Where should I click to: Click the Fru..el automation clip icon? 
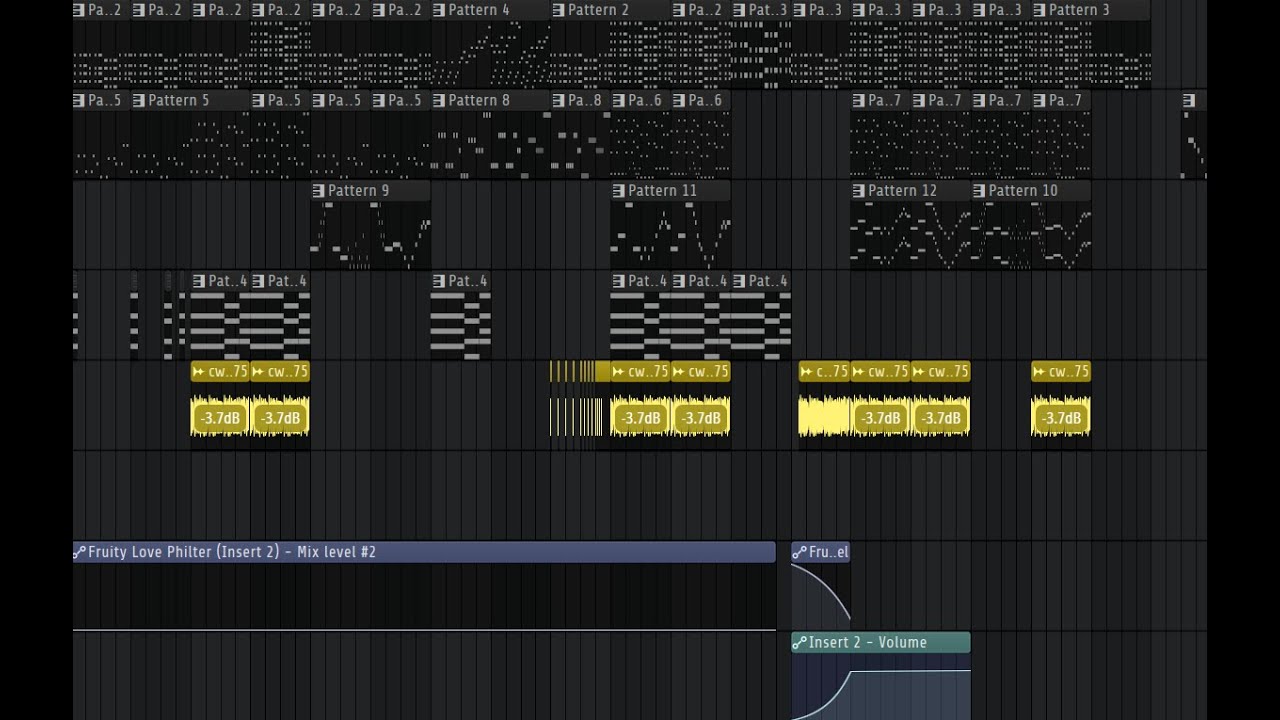[x=799, y=552]
